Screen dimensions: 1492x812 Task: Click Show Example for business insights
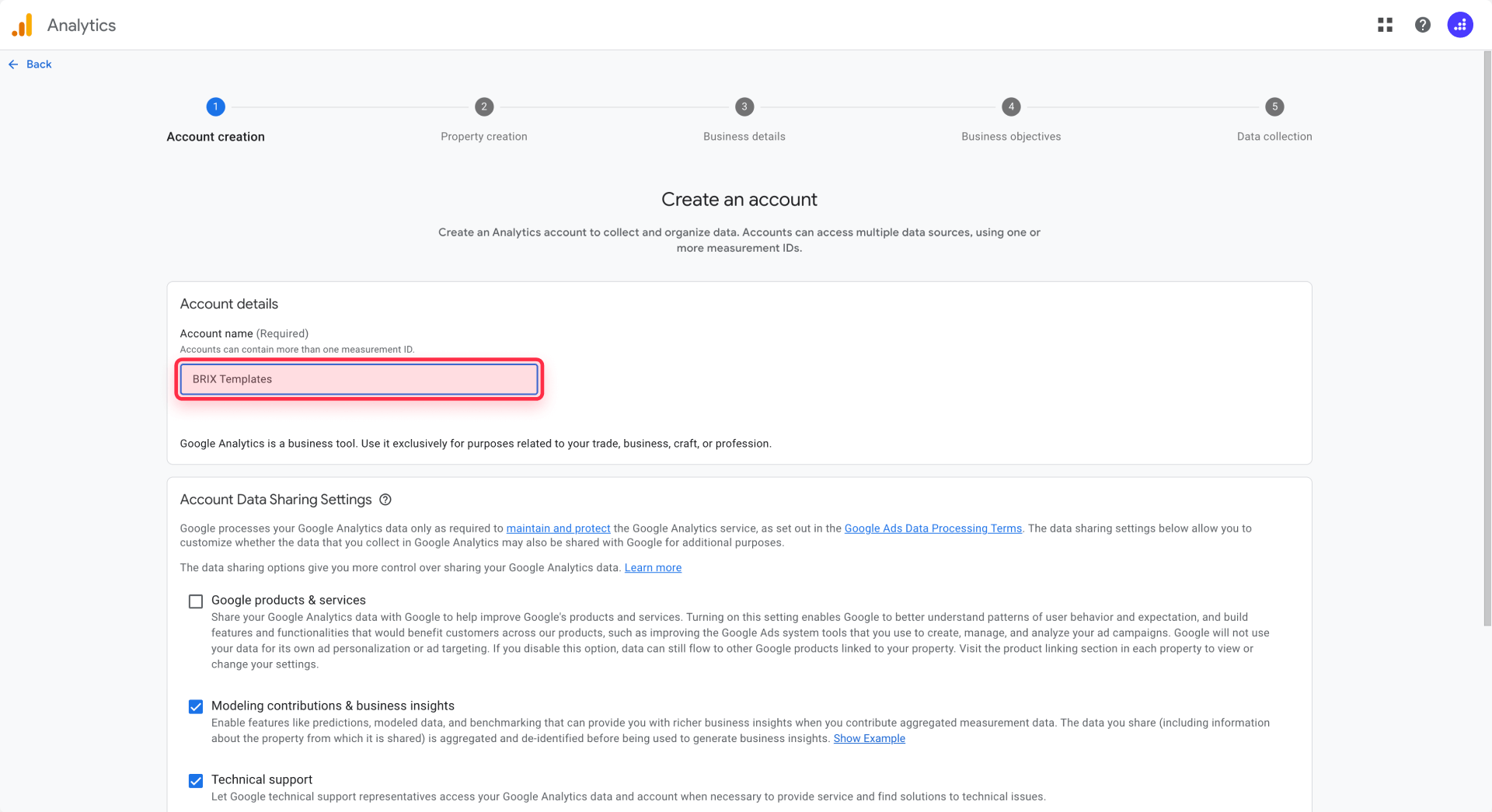(x=869, y=738)
